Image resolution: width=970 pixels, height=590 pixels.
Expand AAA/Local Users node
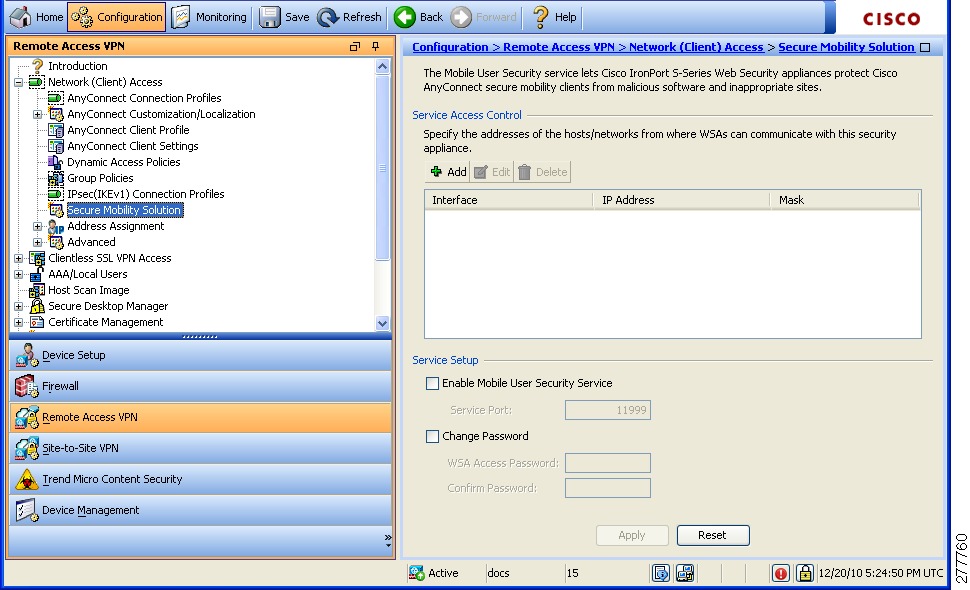[19, 275]
